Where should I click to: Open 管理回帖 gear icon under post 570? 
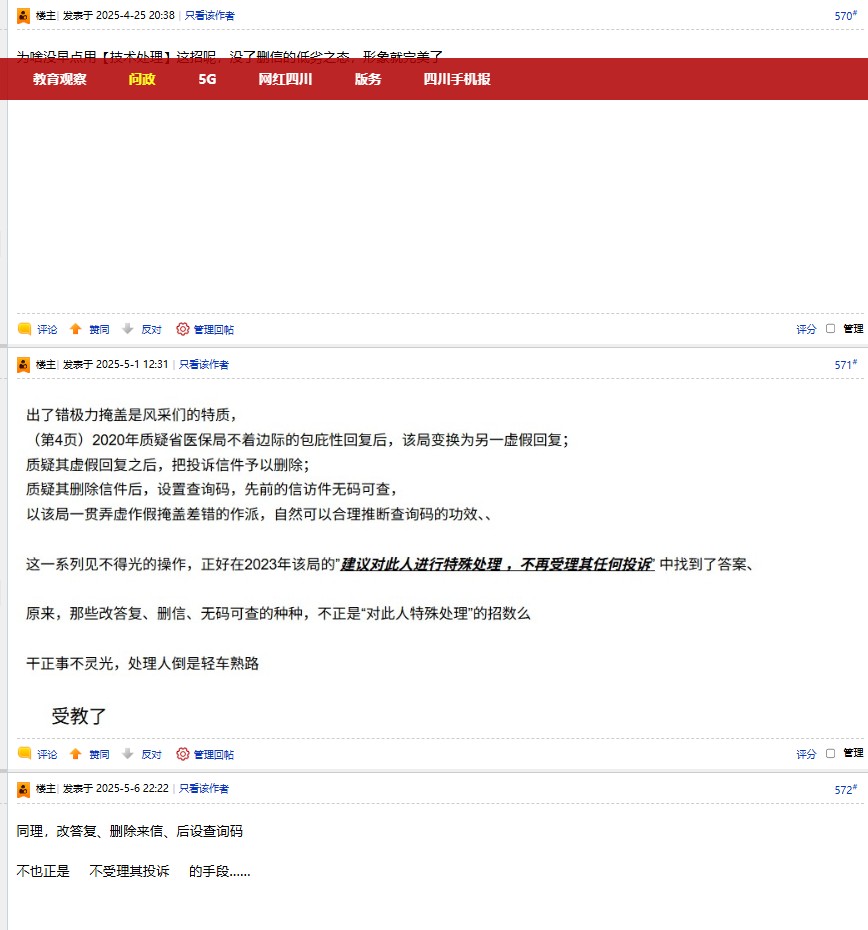(x=183, y=329)
